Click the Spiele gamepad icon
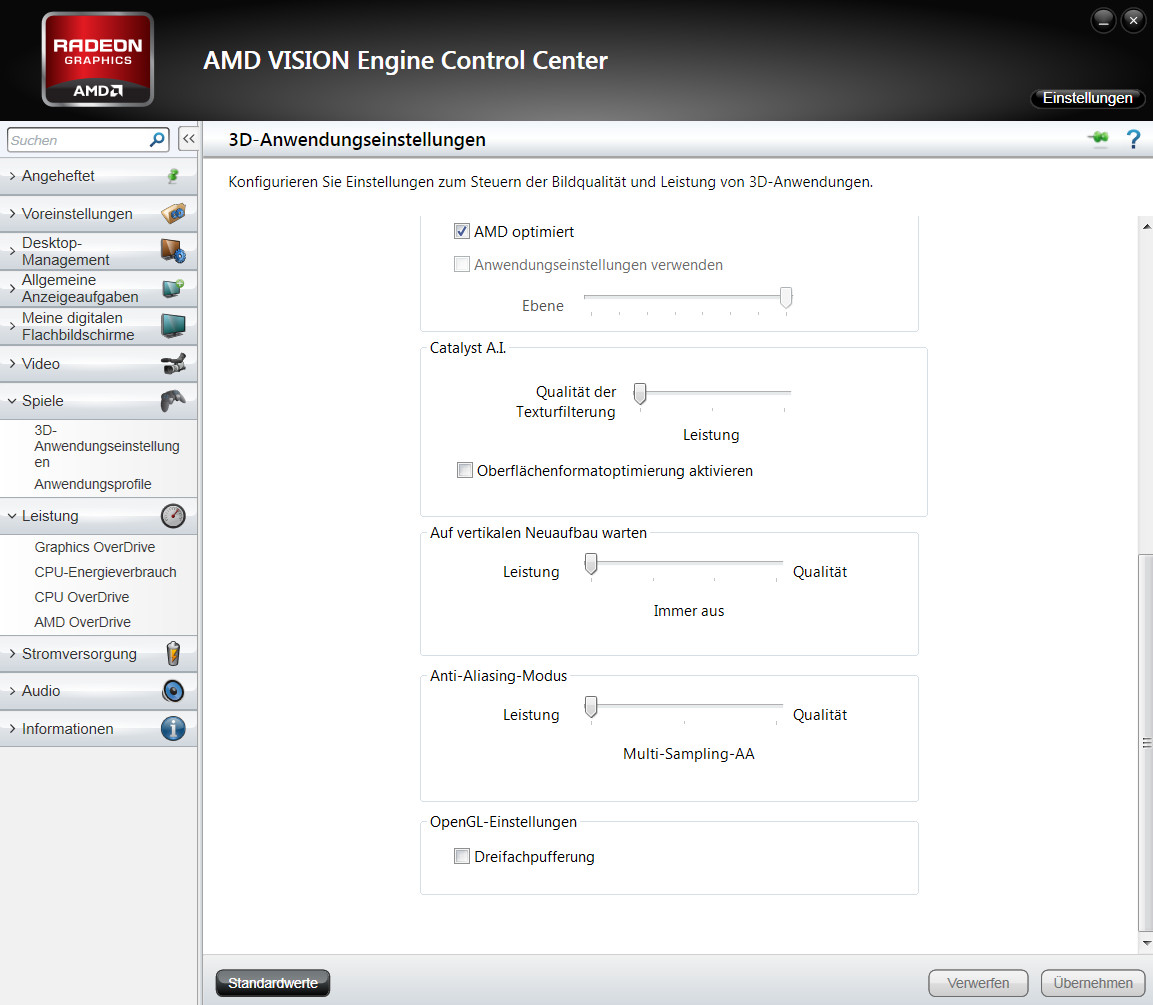The width and height of the screenshot is (1153, 1005). [x=174, y=401]
